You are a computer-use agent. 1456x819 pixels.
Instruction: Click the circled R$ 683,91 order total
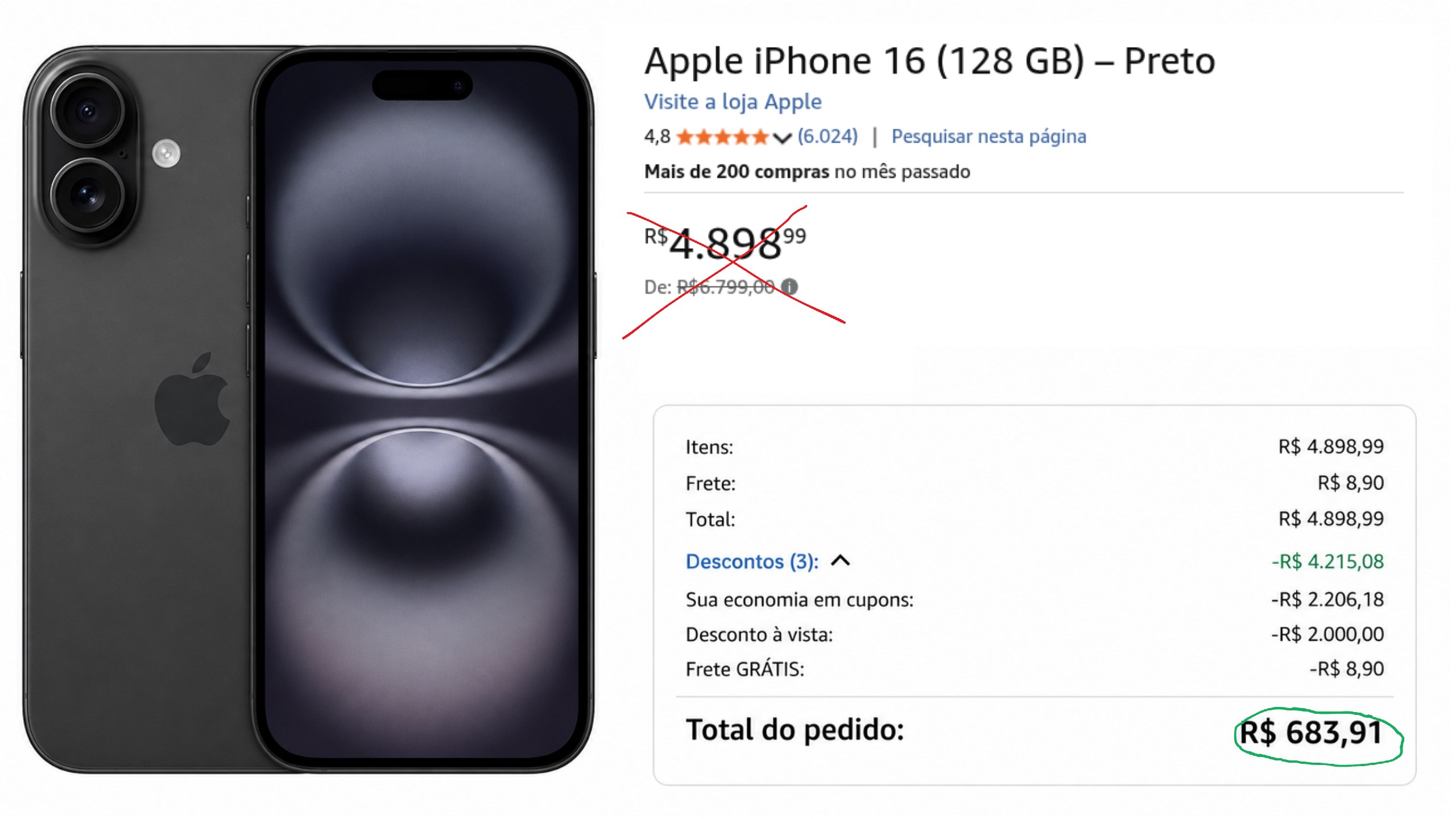click(x=1310, y=733)
